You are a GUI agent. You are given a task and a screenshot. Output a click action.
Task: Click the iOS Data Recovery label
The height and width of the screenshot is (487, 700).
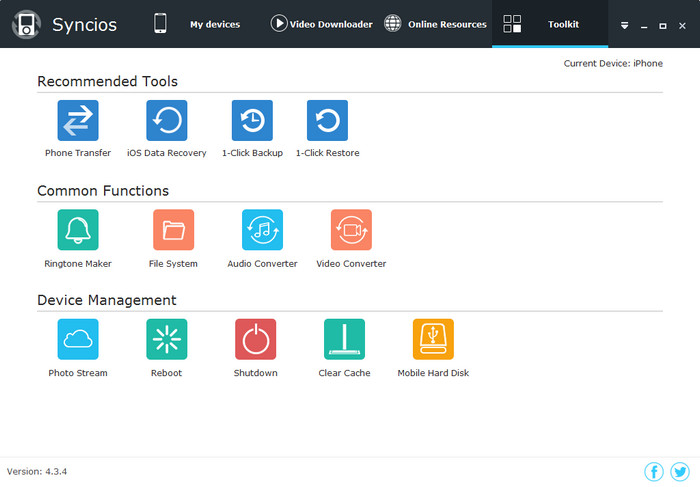pos(167,153)
